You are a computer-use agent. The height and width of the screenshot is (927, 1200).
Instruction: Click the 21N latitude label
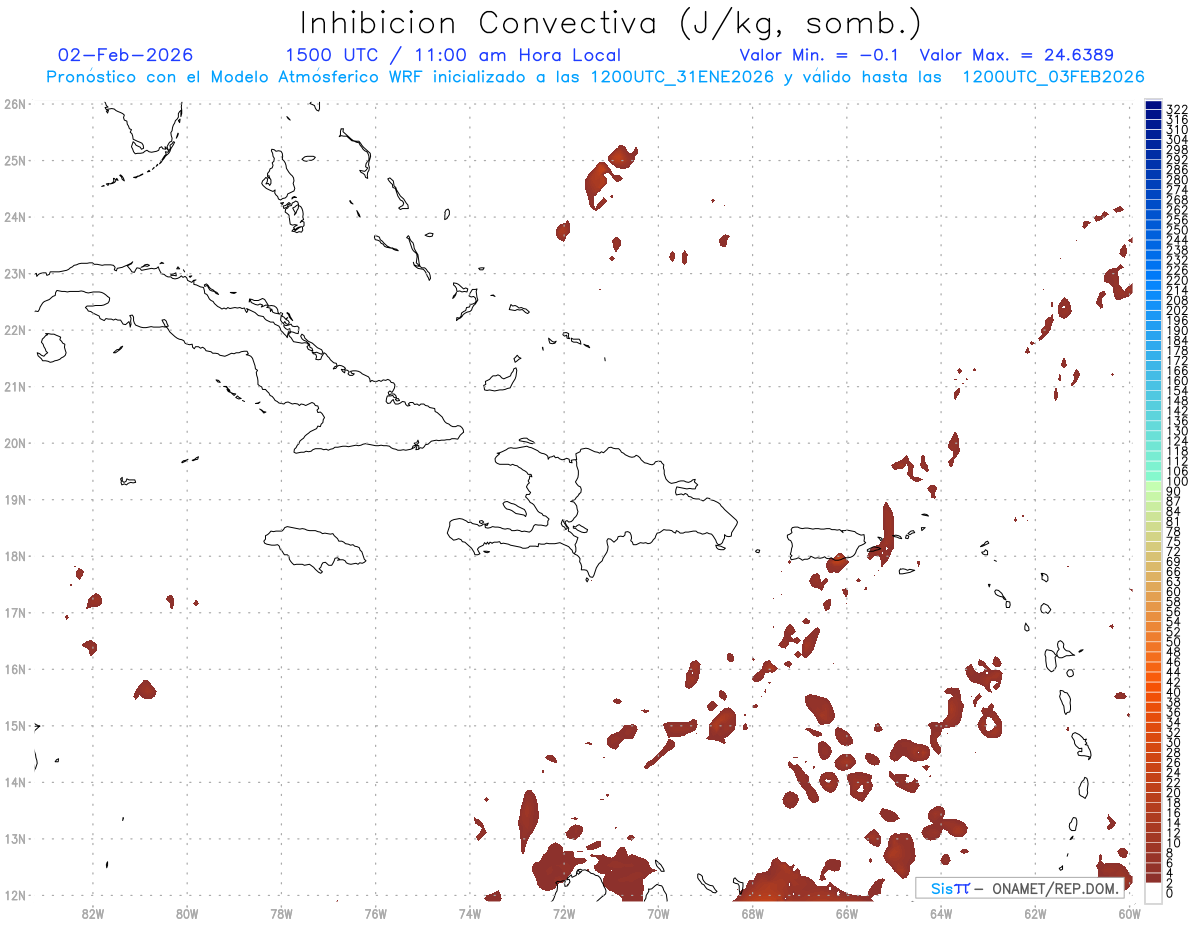[15, 386]
